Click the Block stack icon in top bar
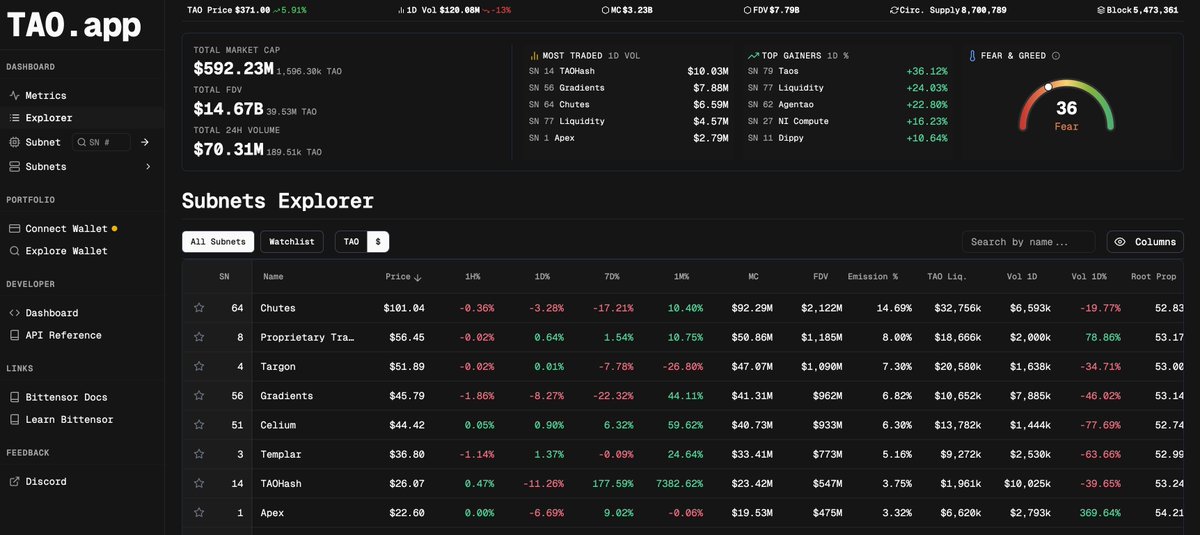 (1099, 9)
